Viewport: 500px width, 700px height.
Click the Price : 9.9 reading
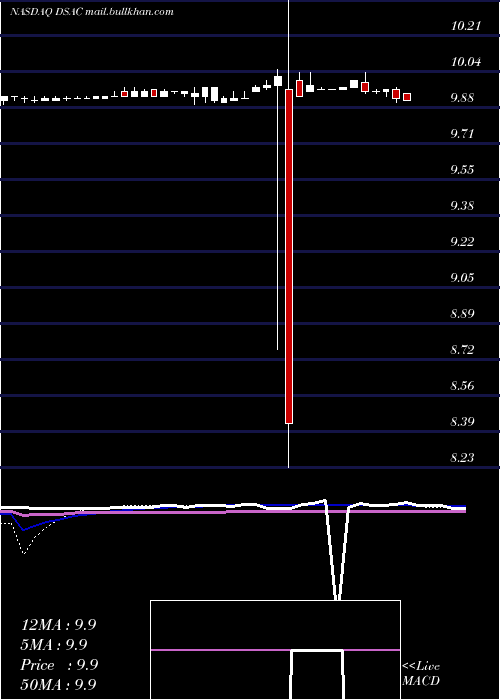pyautogui.click(x=58, y=665)
